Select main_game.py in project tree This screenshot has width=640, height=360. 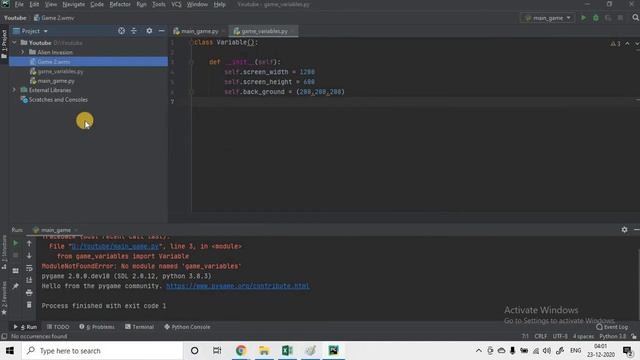(x=56, y=81)
